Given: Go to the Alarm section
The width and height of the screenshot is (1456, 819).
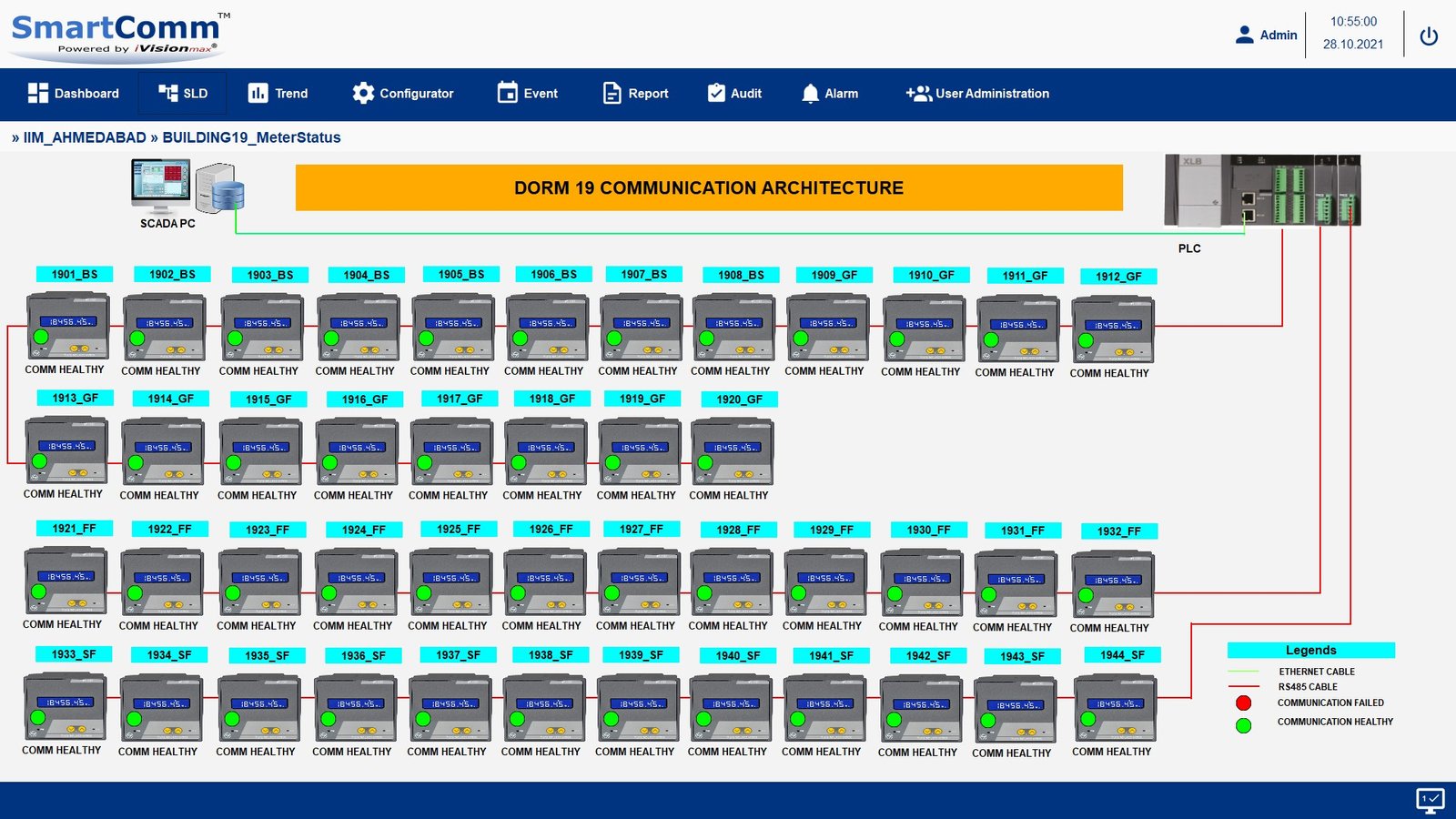Looking at the screenshot, I should 829,93.
